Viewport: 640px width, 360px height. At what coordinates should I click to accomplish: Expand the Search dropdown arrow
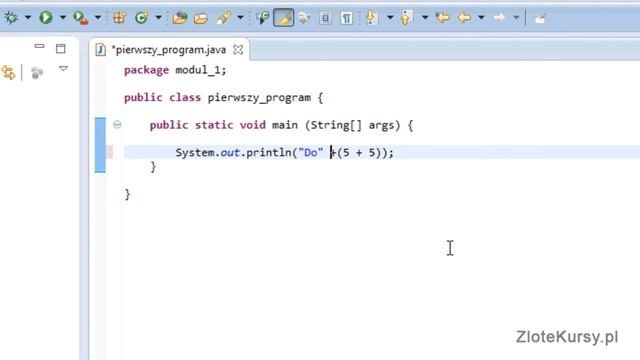point(240,18)
